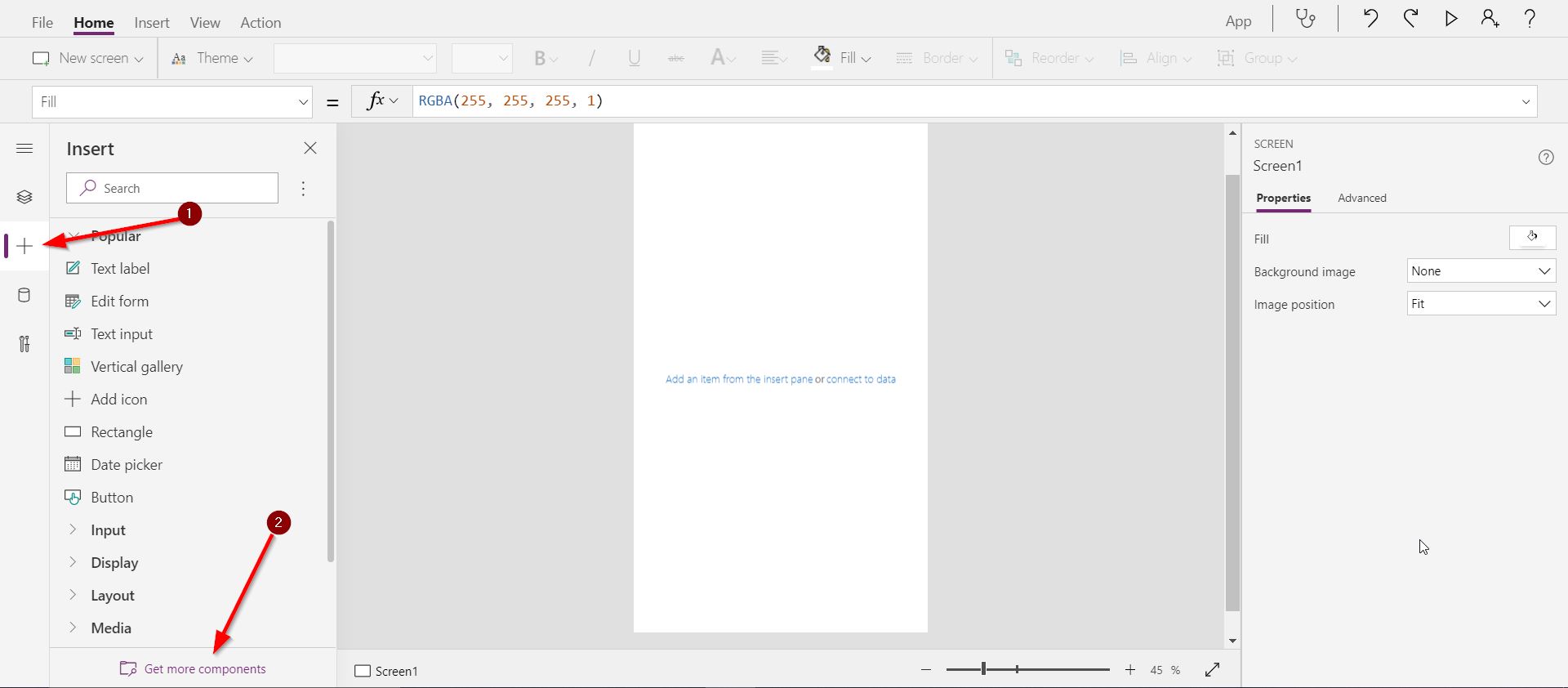Expand the formula bar chevron

(1526, 102)
